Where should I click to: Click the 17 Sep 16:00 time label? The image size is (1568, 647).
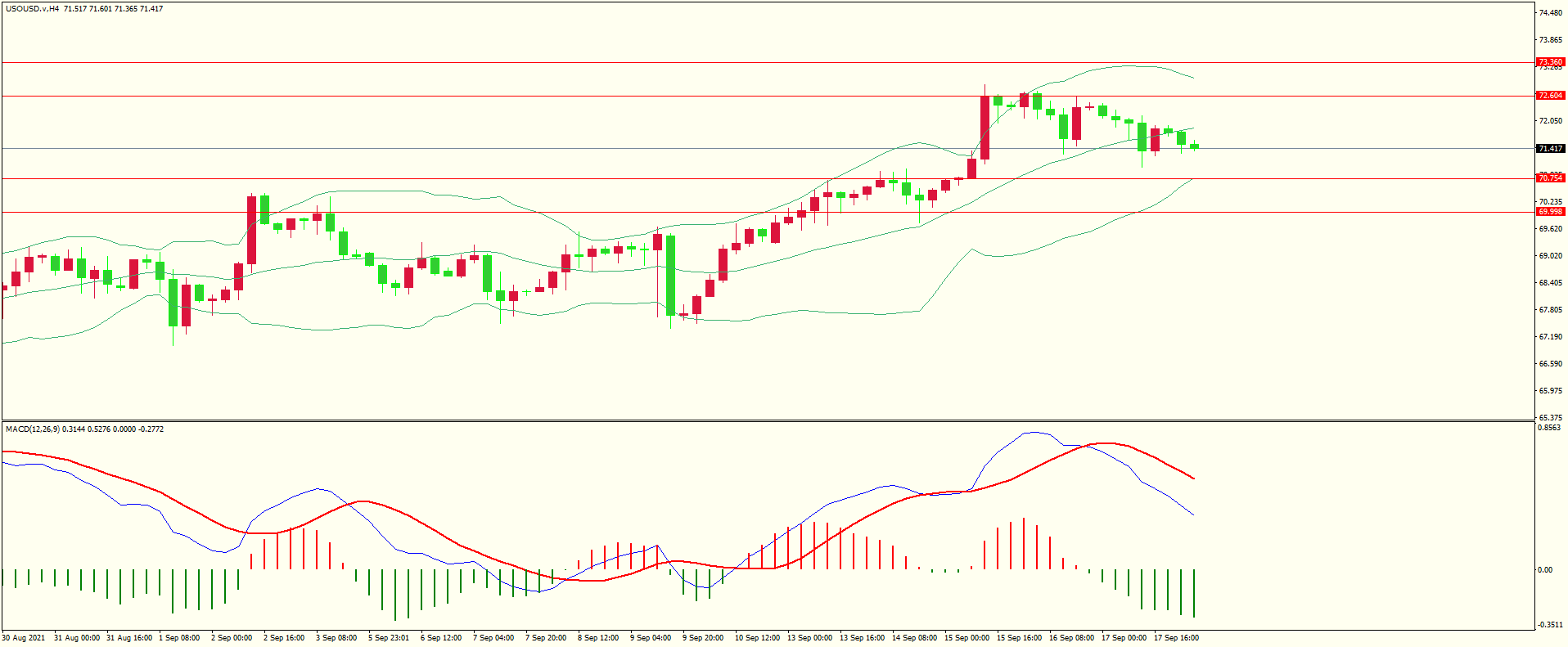(1177, 638)
